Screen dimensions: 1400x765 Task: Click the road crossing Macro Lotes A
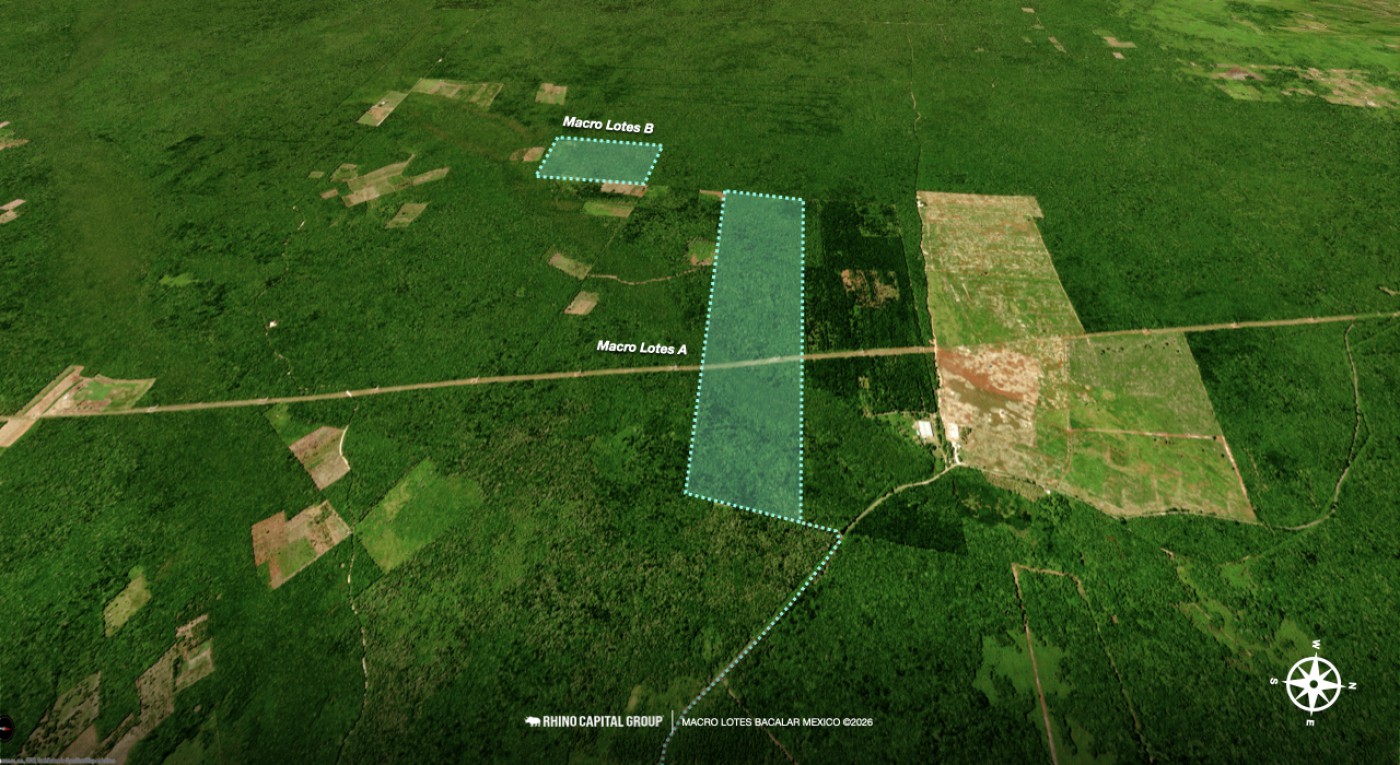[x=752, y=362]
